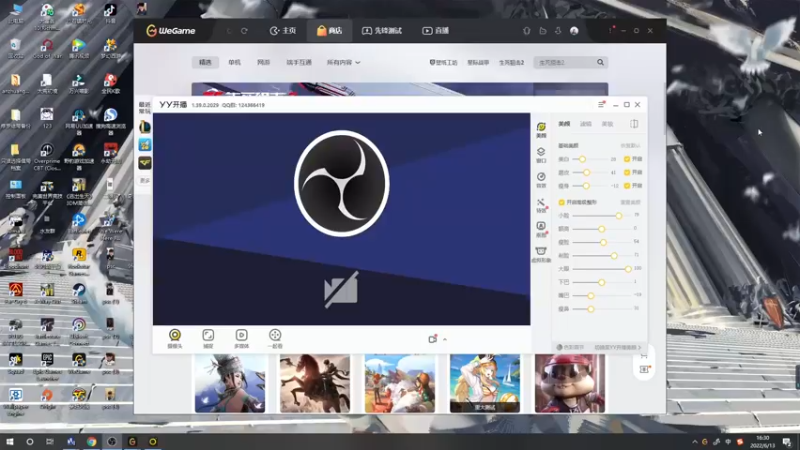Toggle the 美白 whitening enable checkbox
This screenshot has width=800, height=450.
click(627, 159)
